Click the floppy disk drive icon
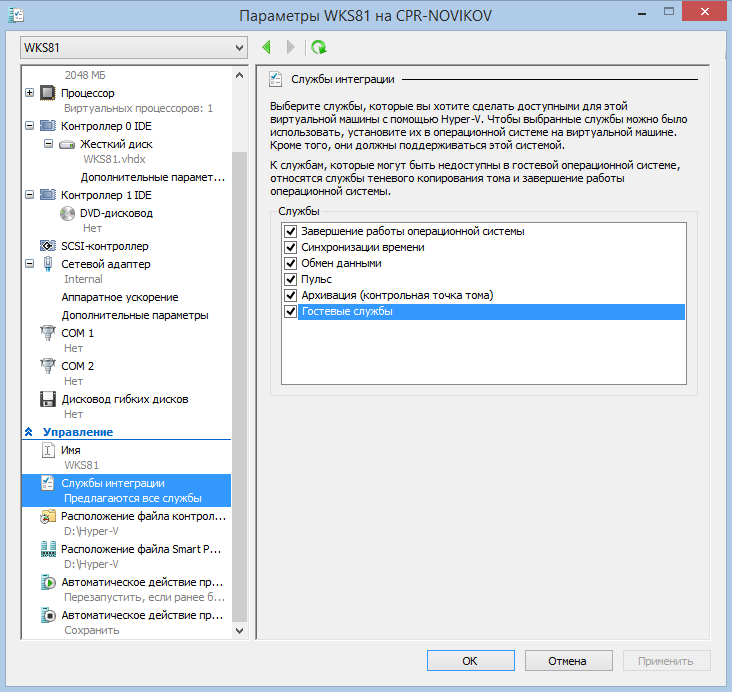 point(47,399)
